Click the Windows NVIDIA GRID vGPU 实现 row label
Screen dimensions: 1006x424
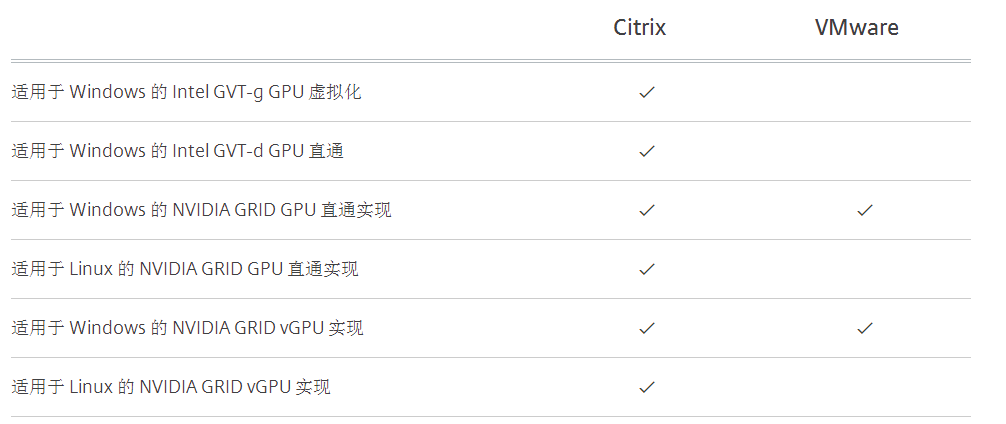pyautogui.click(x=187, y=328)
